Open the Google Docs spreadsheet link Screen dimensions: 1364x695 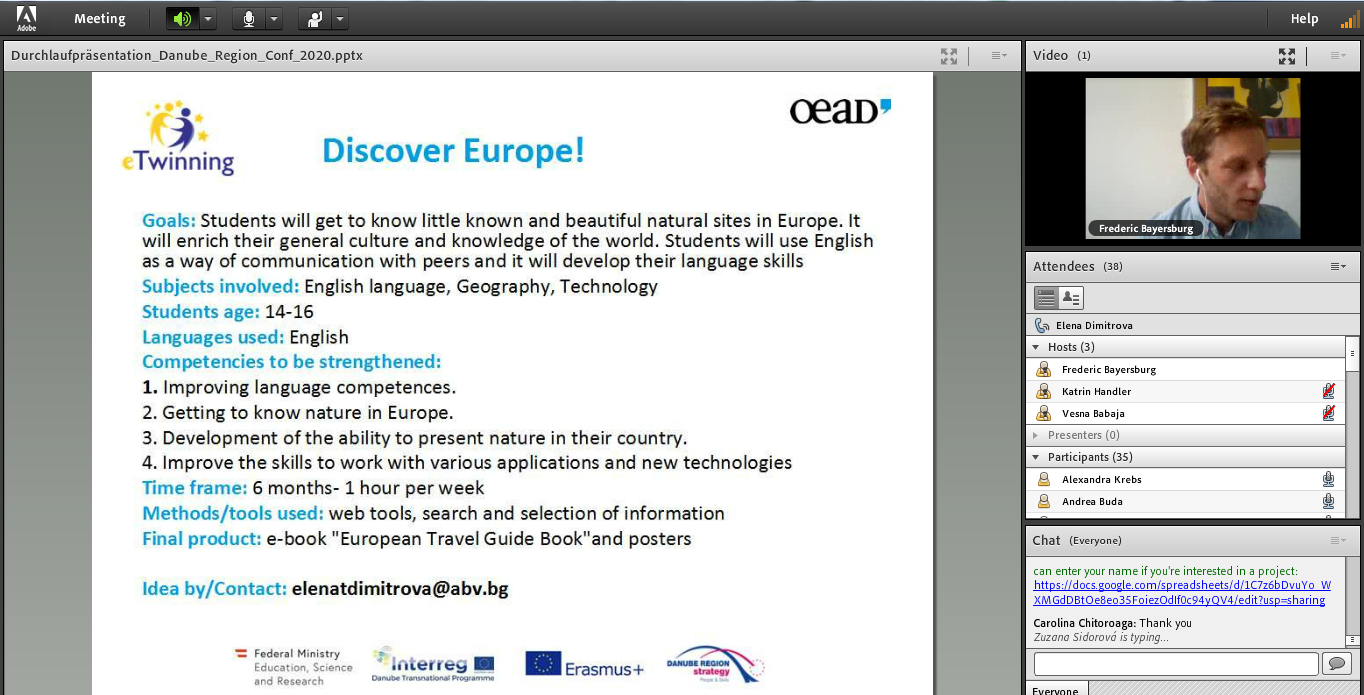click(x=1182, y=593)
